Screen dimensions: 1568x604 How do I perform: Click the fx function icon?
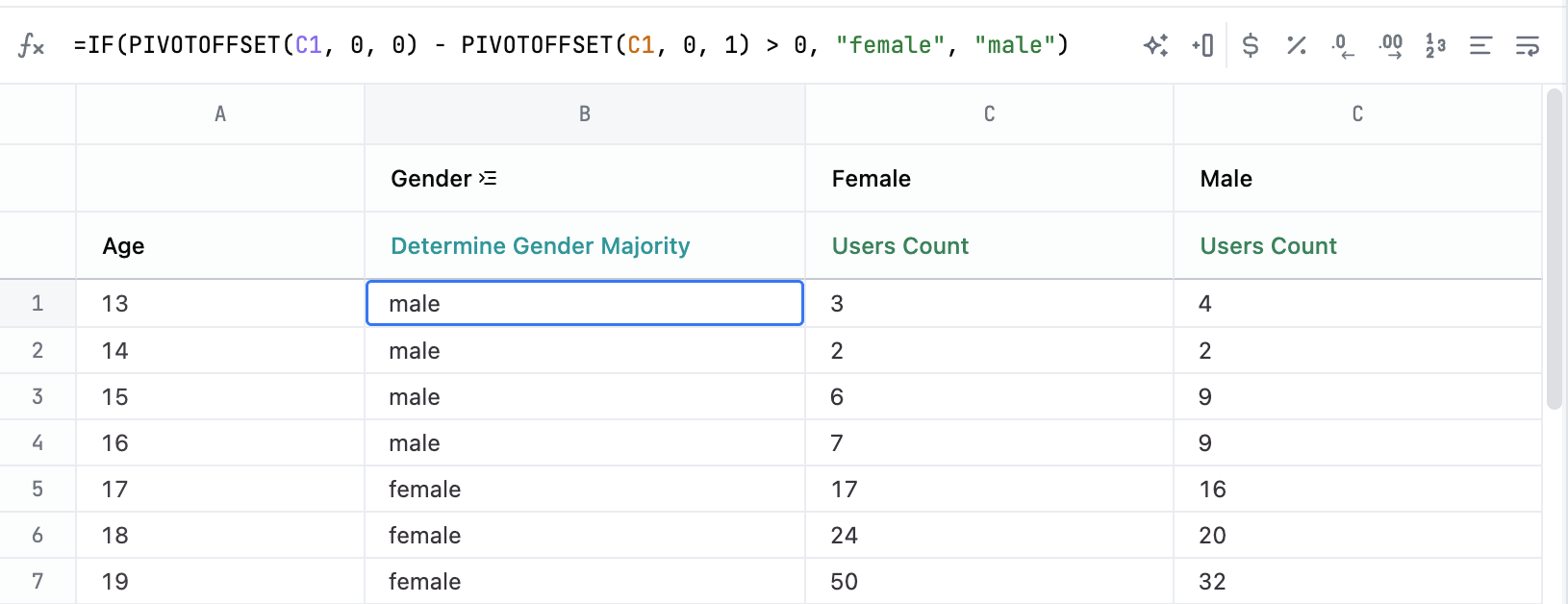click(x=31, y=45)
